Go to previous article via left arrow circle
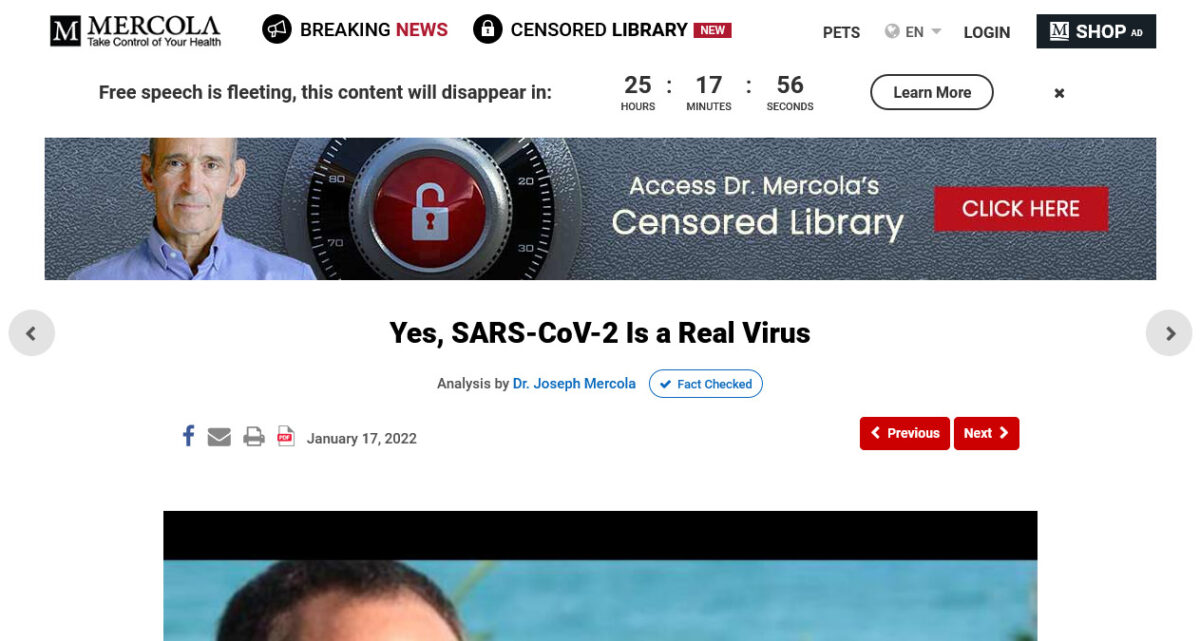 coord(31,333)
